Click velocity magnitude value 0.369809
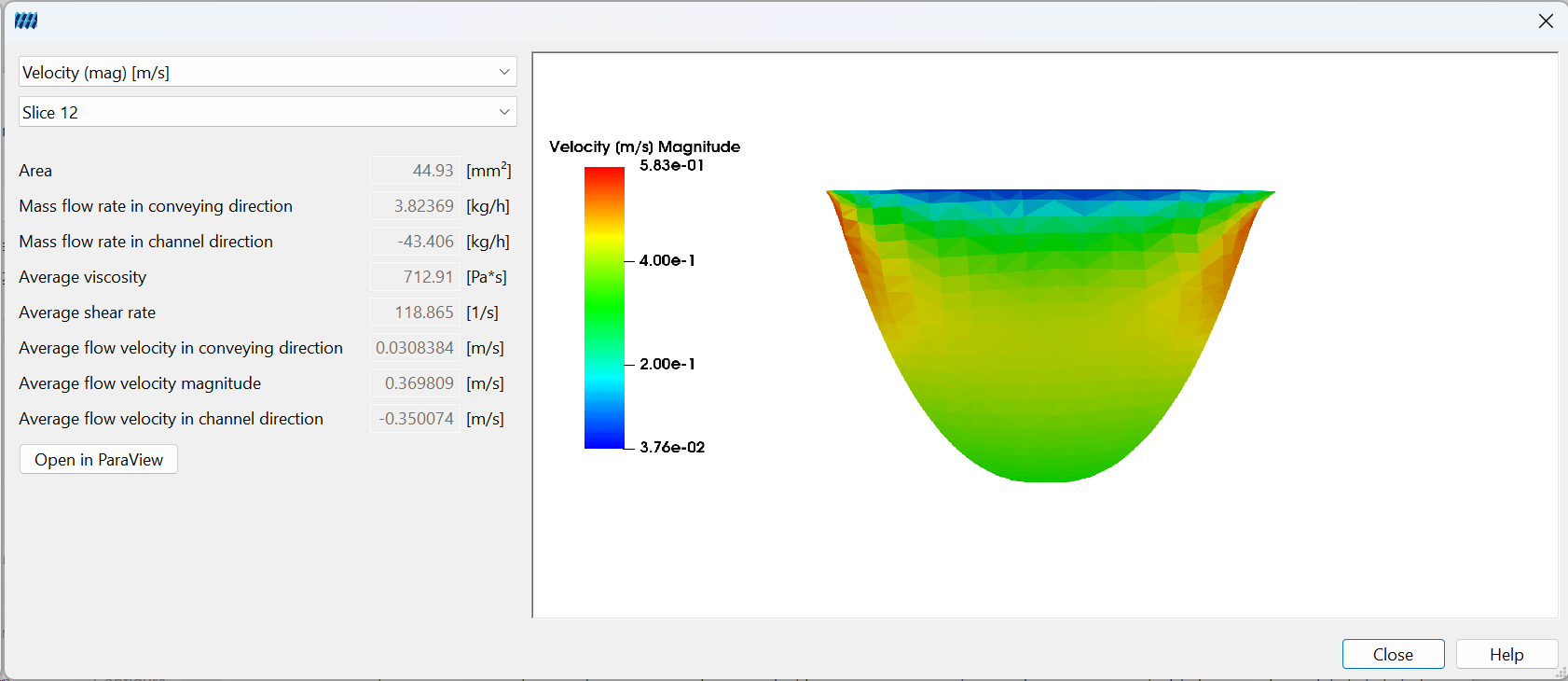 pos(414,383)
